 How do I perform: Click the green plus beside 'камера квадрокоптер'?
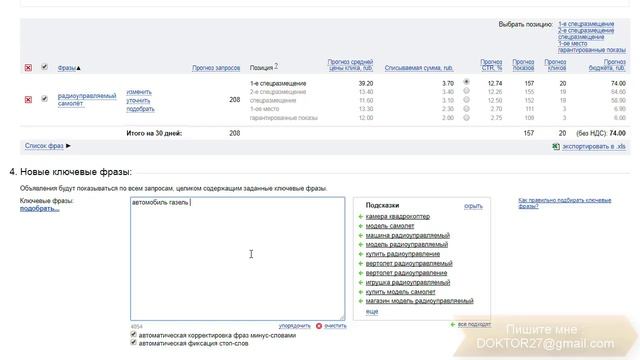tap(360, 217)
